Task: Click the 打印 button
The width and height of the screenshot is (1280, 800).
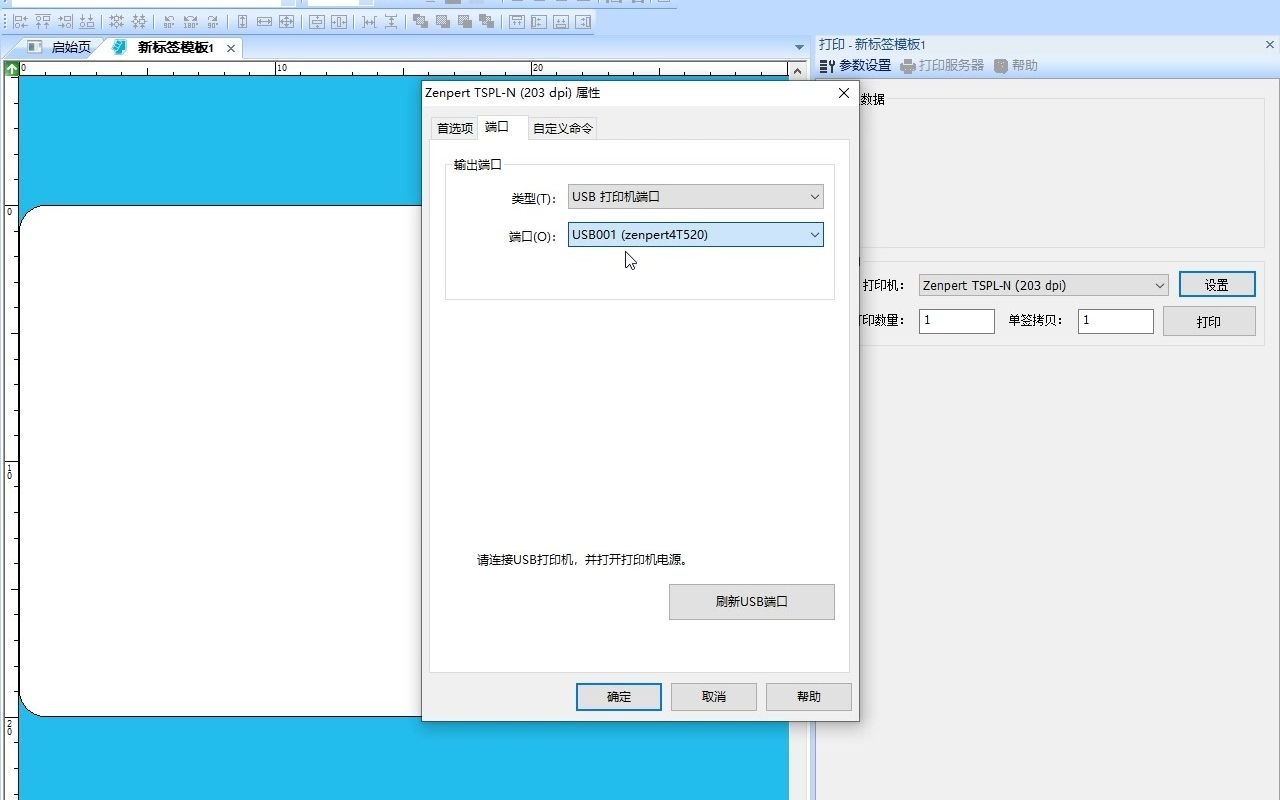Action: [x=1209, y=322]
